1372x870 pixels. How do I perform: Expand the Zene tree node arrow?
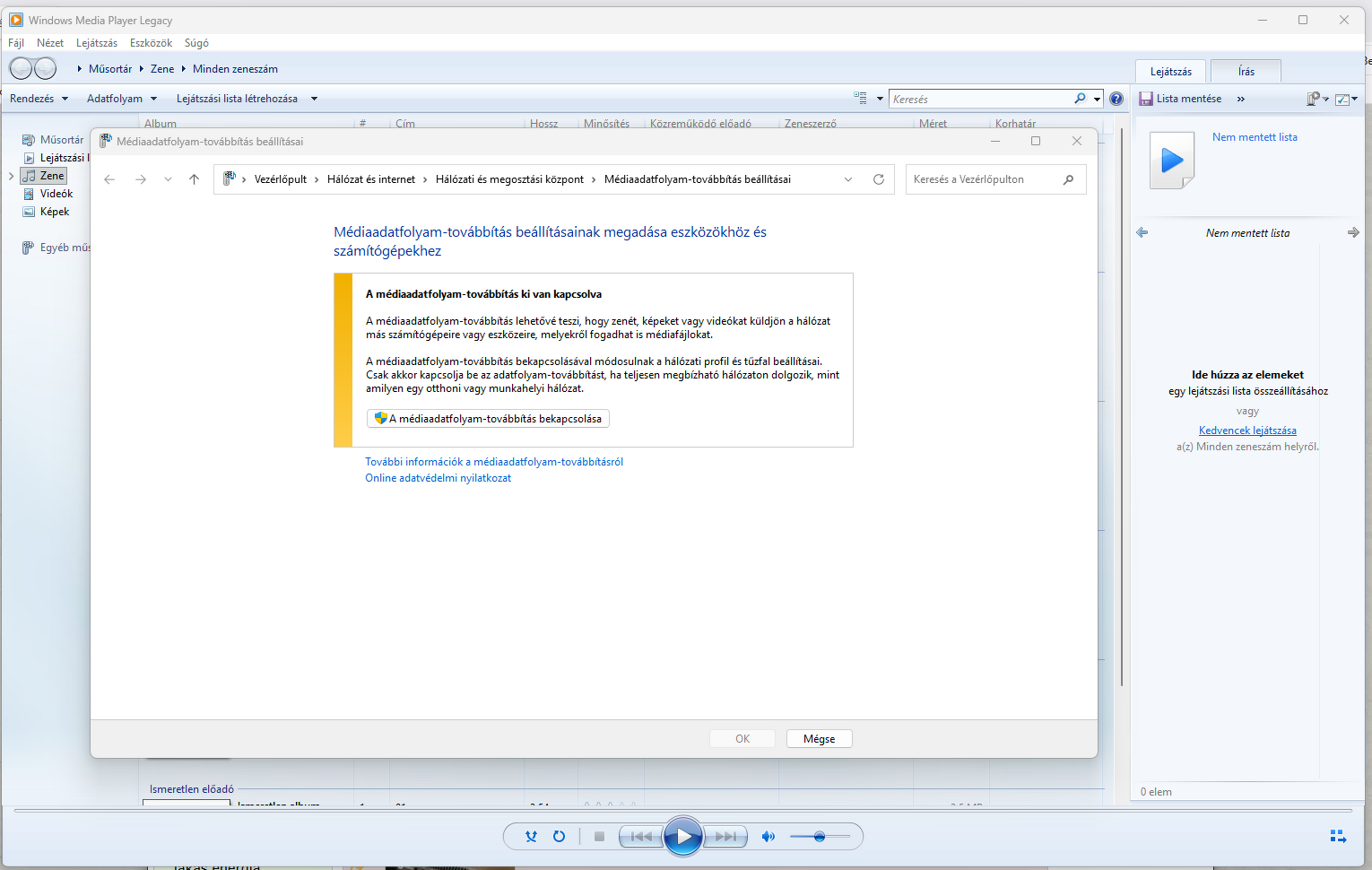[x=11, y=176]
